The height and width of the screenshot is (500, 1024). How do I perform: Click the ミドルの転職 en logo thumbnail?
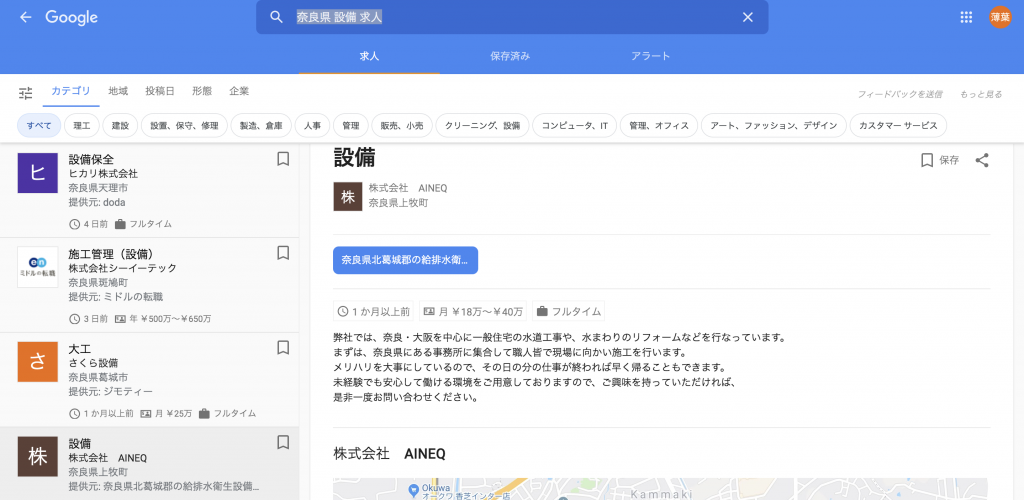tap(38, 267)
